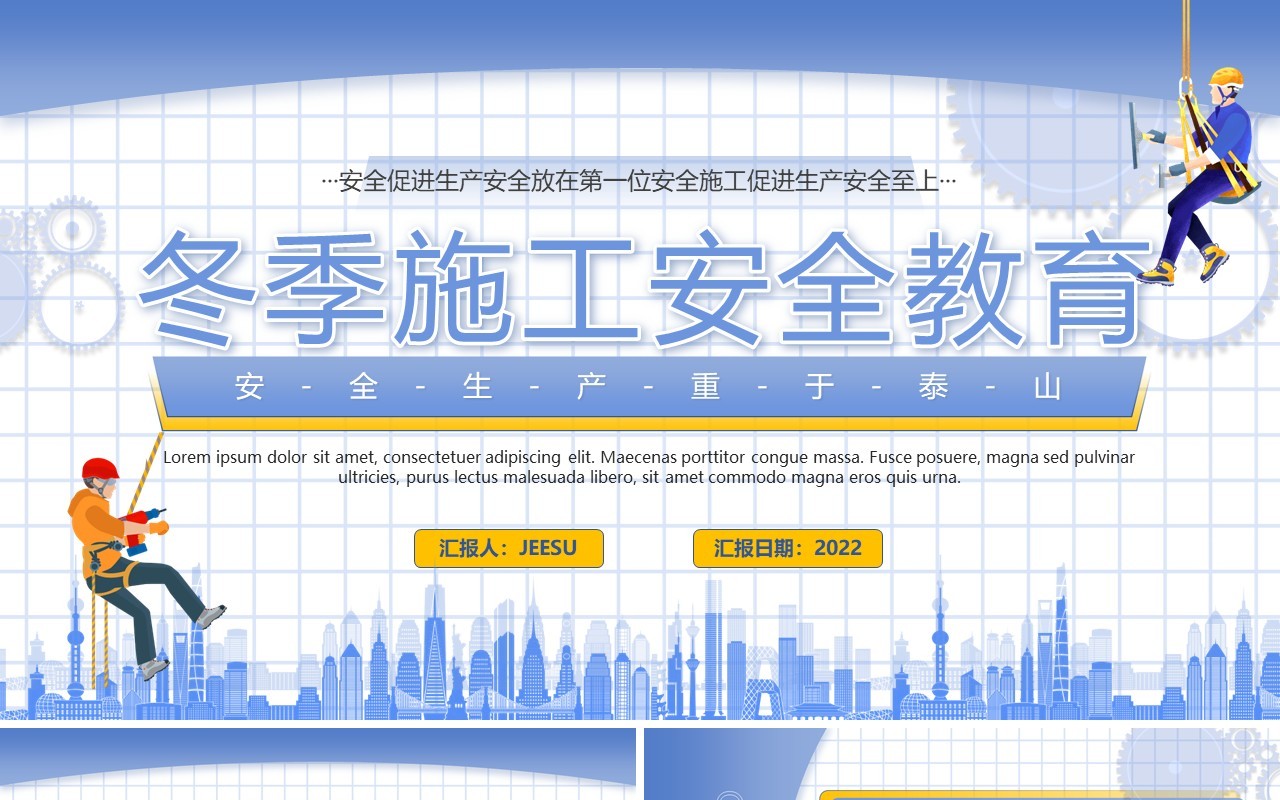Click the 安-全-生-产-重-于-泰-山 banner text
The height and width of the screenshot is (800, 1280).
[x=648, y=387]
